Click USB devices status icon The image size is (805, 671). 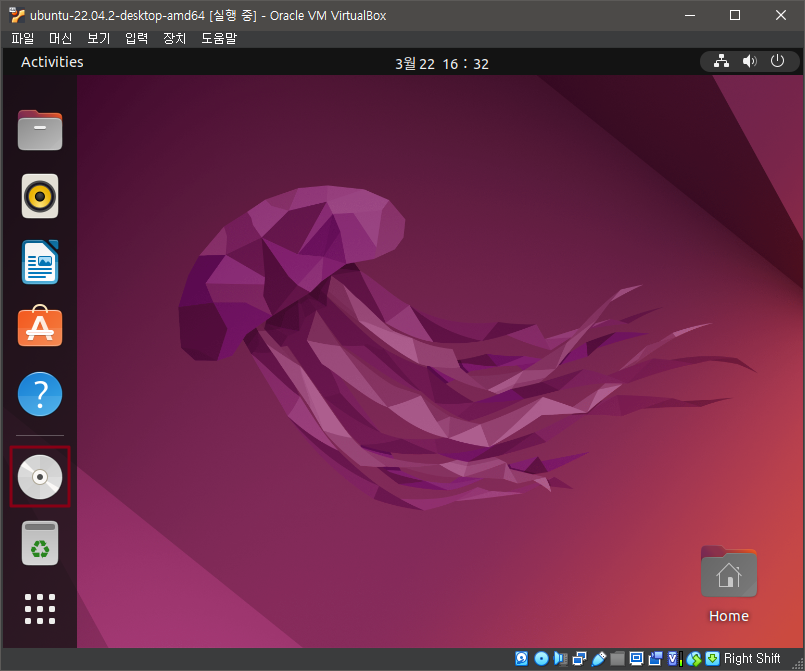599,658
